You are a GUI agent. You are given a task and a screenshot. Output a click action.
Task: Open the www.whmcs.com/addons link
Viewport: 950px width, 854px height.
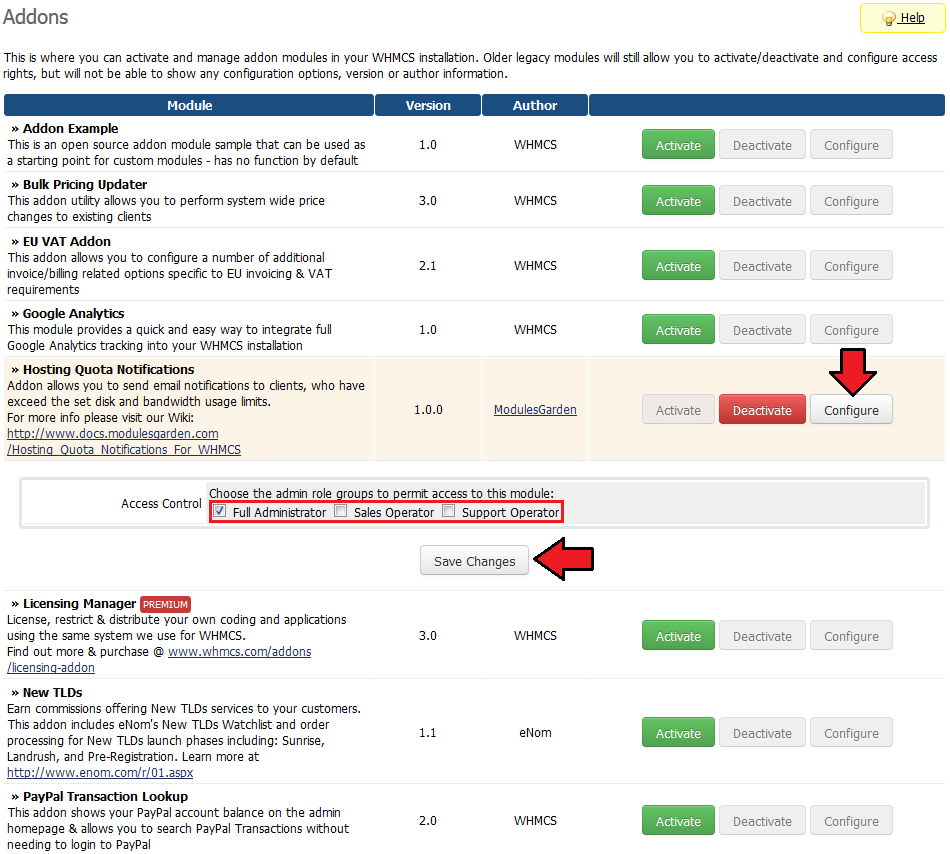pyautogui.click(x=239, y=652)
